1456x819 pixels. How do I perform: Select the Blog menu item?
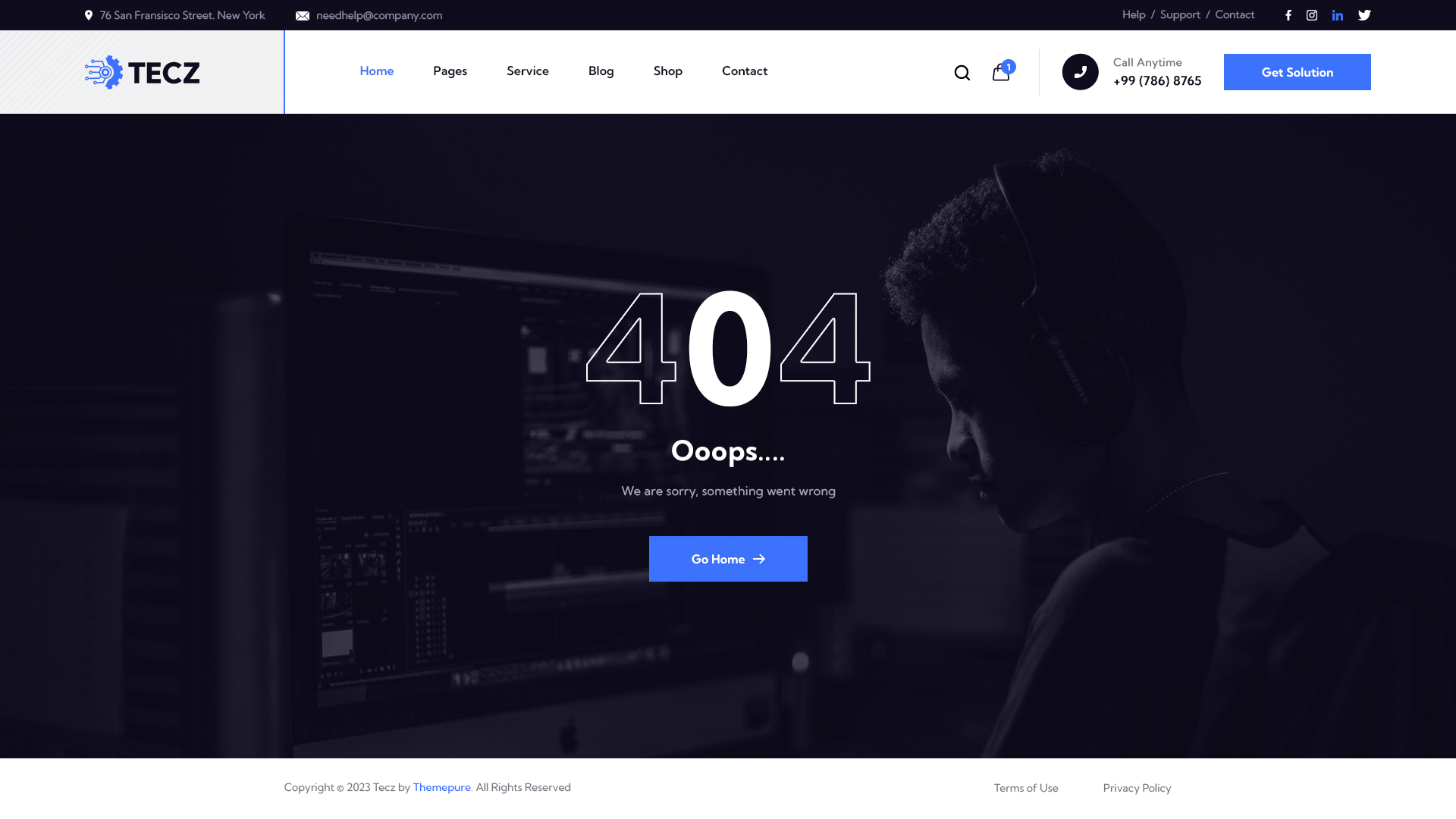click(x=601, y=71)
